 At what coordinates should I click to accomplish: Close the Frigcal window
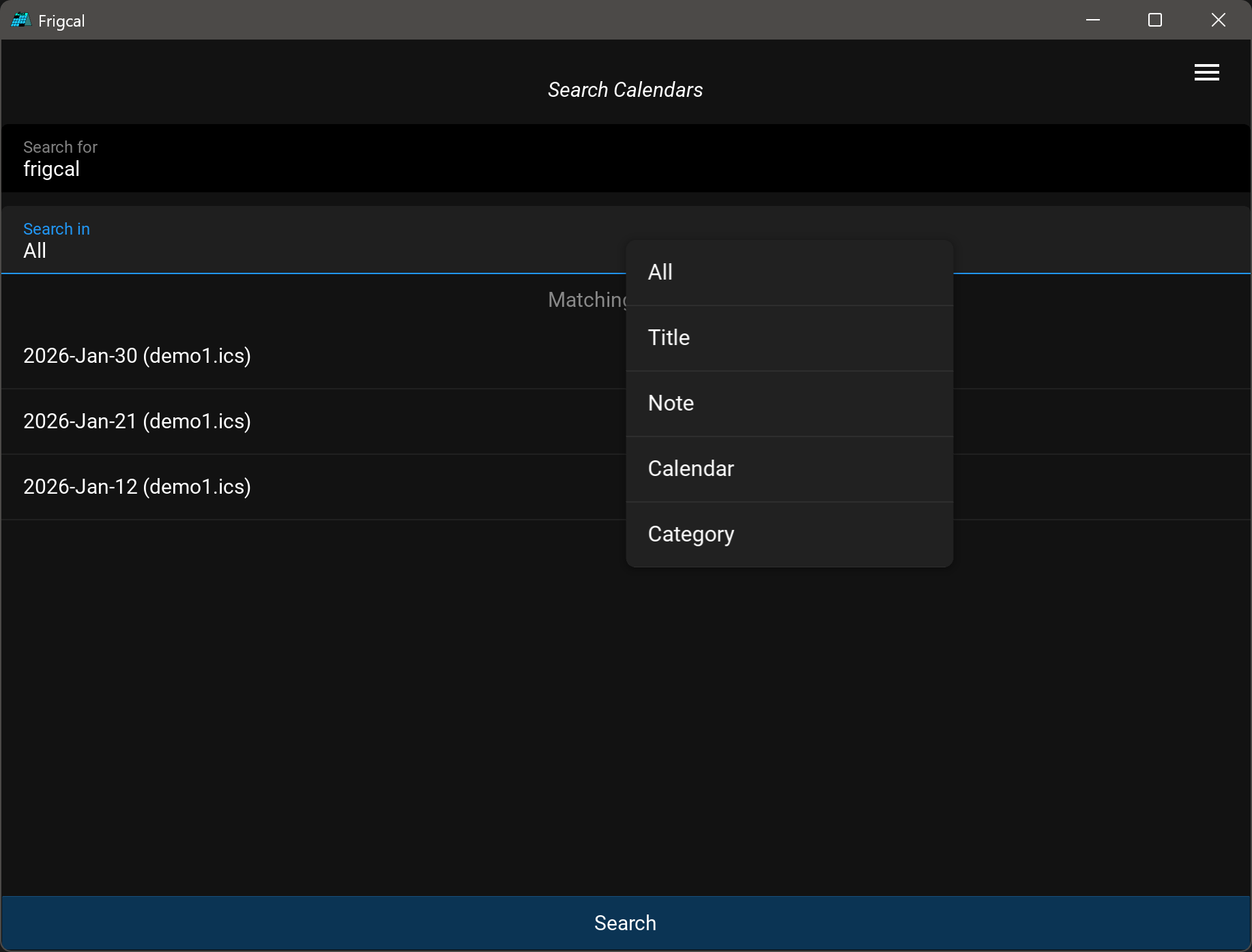click(x=1218, y=20)
